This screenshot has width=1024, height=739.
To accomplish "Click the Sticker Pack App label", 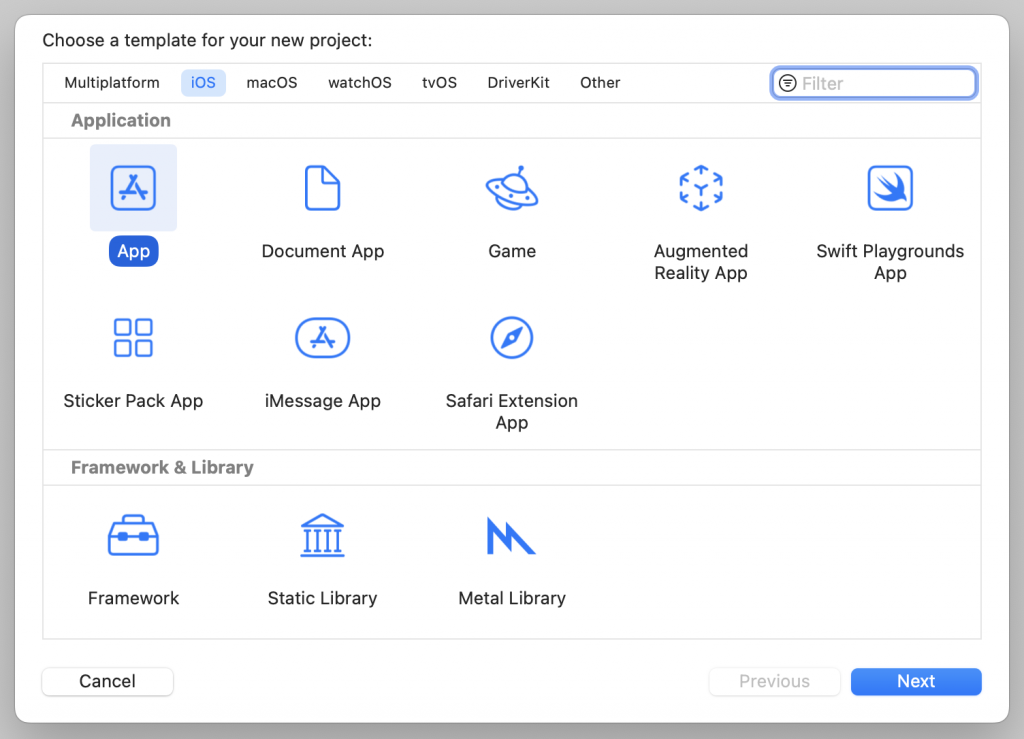I will [x=133, y=401].
